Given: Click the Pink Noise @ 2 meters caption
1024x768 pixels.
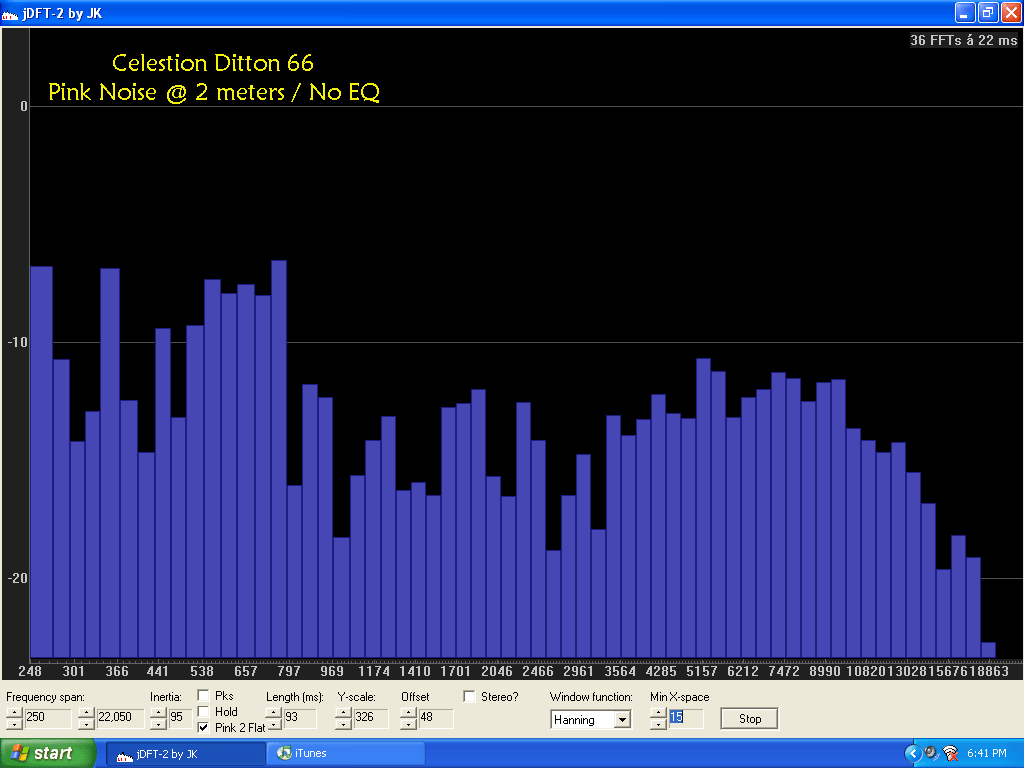Looking at the screenshot, I should click(x=214, y=92).
